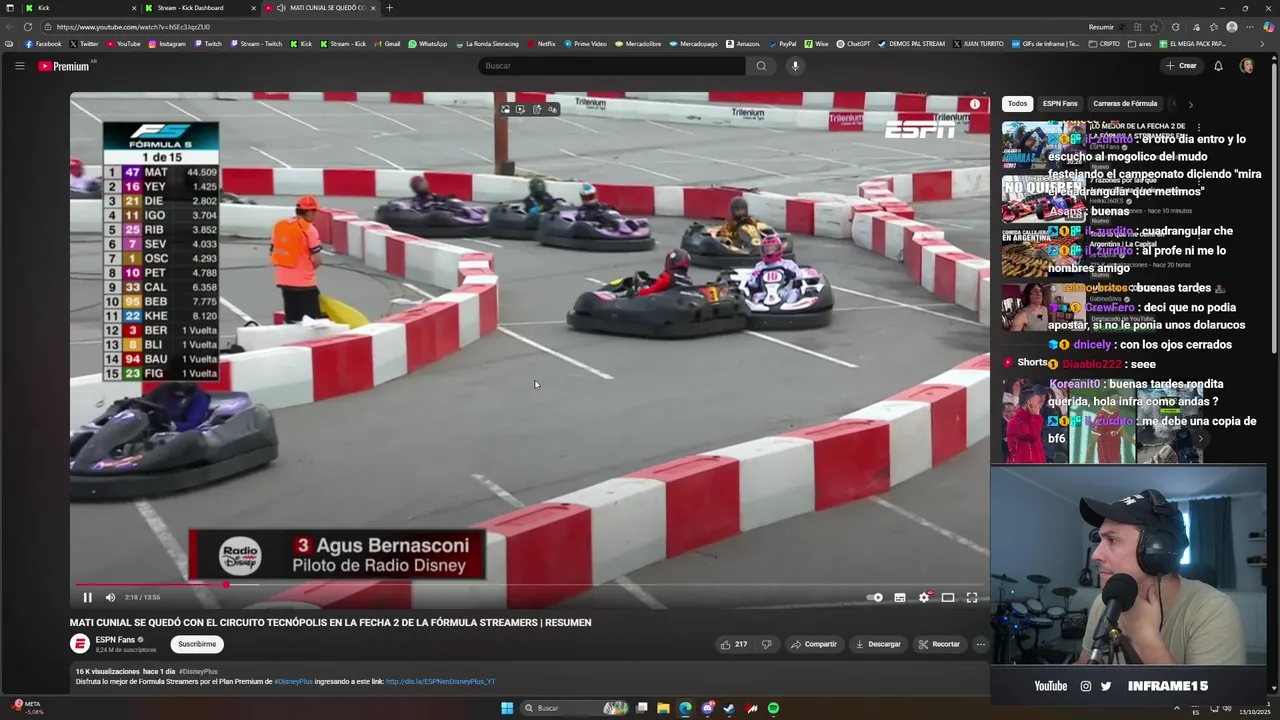
Task: Open the Facebook bookmark
Action: tap(43, 44)
